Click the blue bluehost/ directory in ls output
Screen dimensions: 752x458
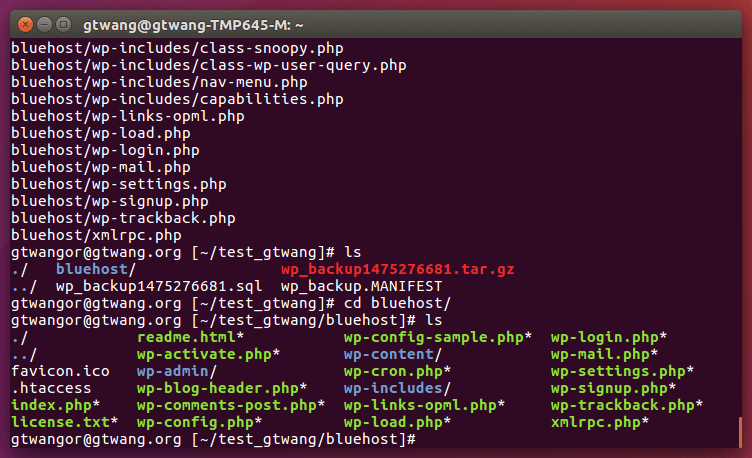(95, 269)
